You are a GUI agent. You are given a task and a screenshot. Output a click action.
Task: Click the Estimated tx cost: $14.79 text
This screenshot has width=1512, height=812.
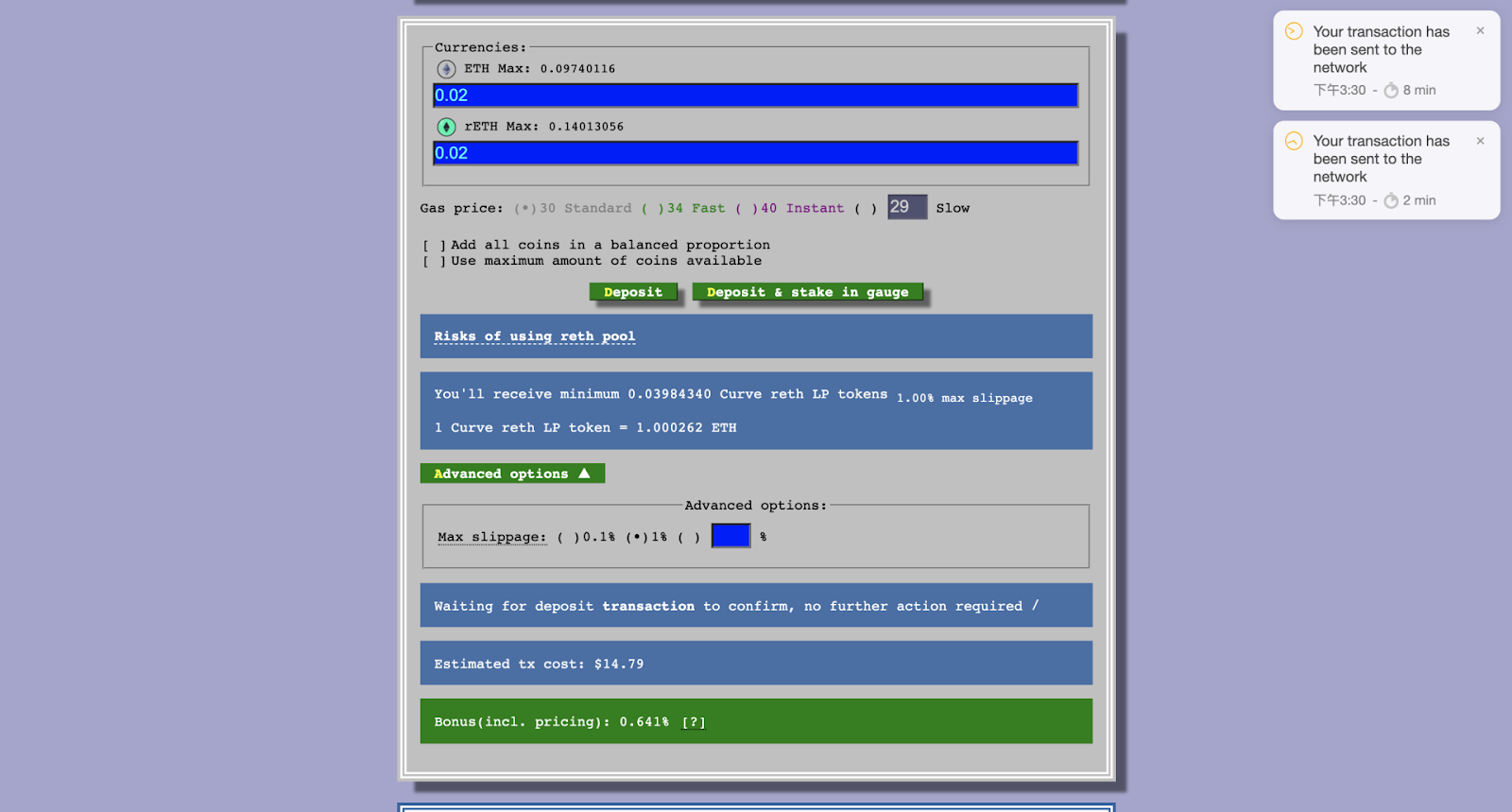(x=539, y=665)
